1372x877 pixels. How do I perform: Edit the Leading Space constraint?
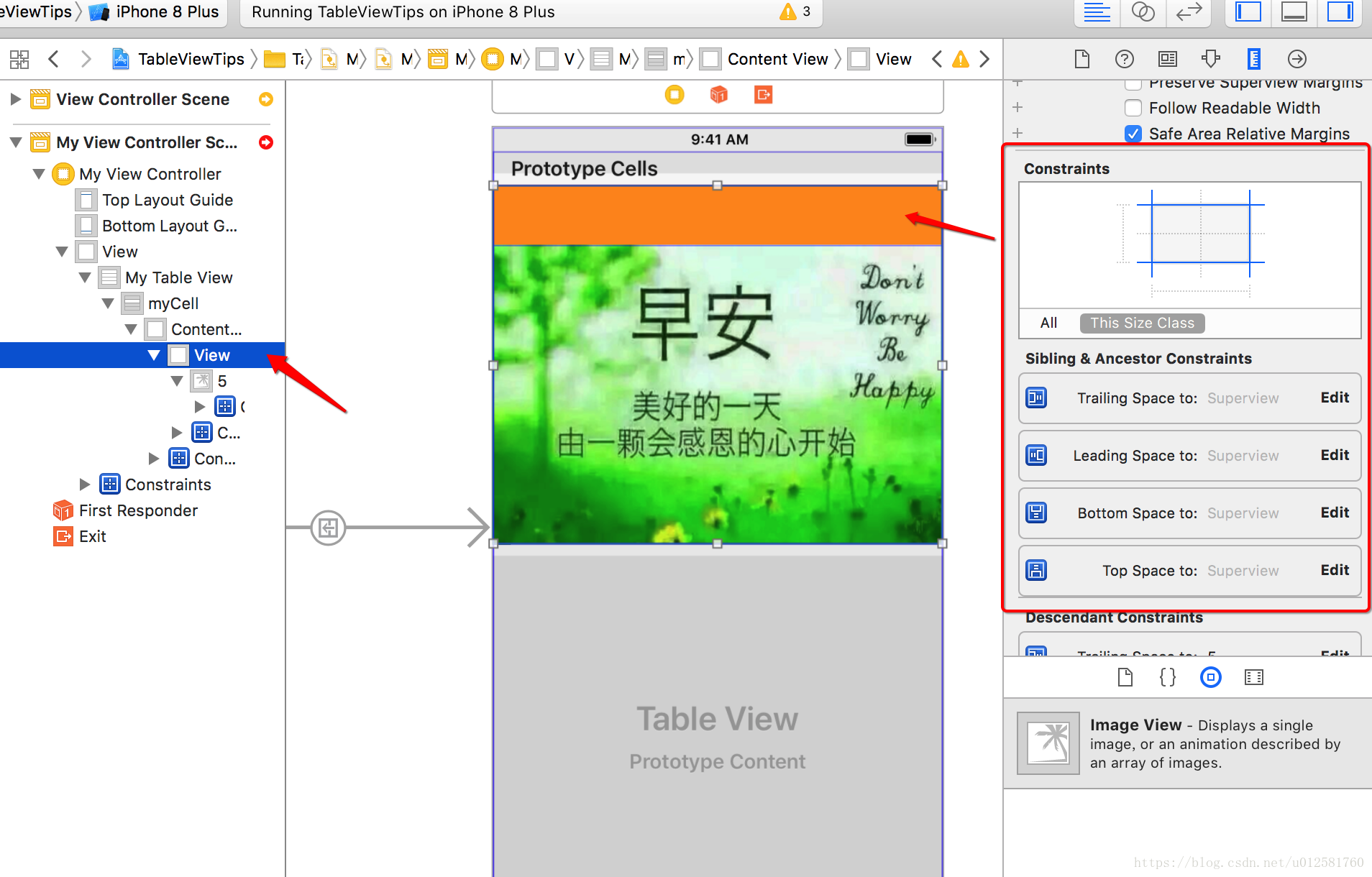point(1335,455)
